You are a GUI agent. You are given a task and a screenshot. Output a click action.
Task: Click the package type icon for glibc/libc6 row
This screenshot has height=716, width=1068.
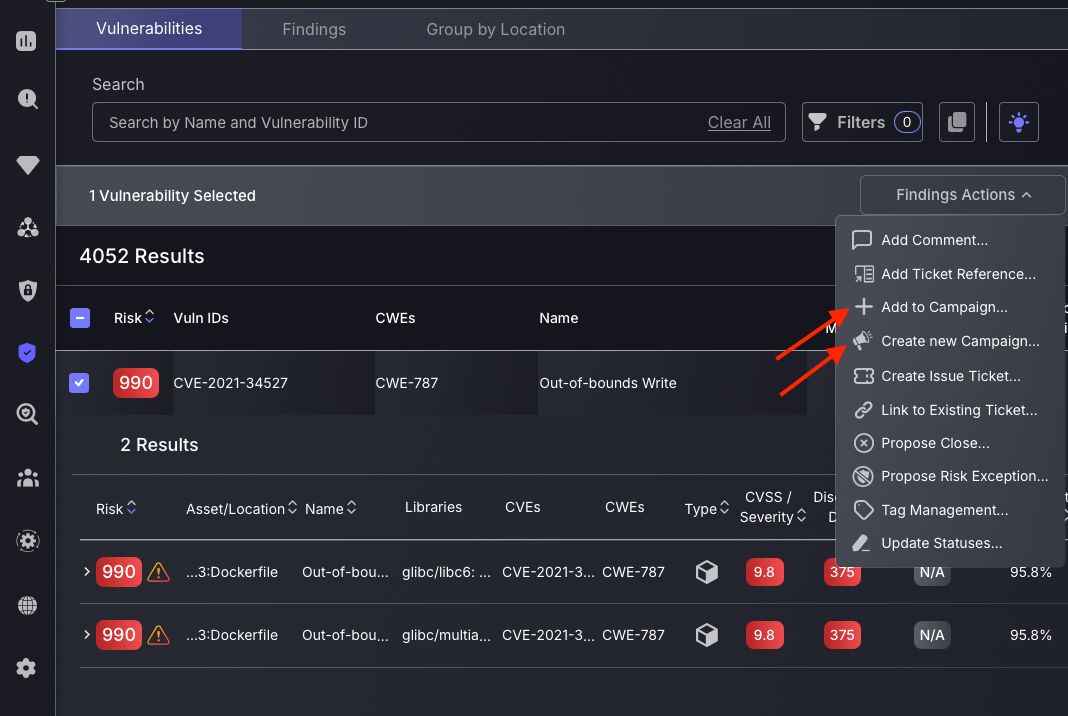click(x=706, y=572)
